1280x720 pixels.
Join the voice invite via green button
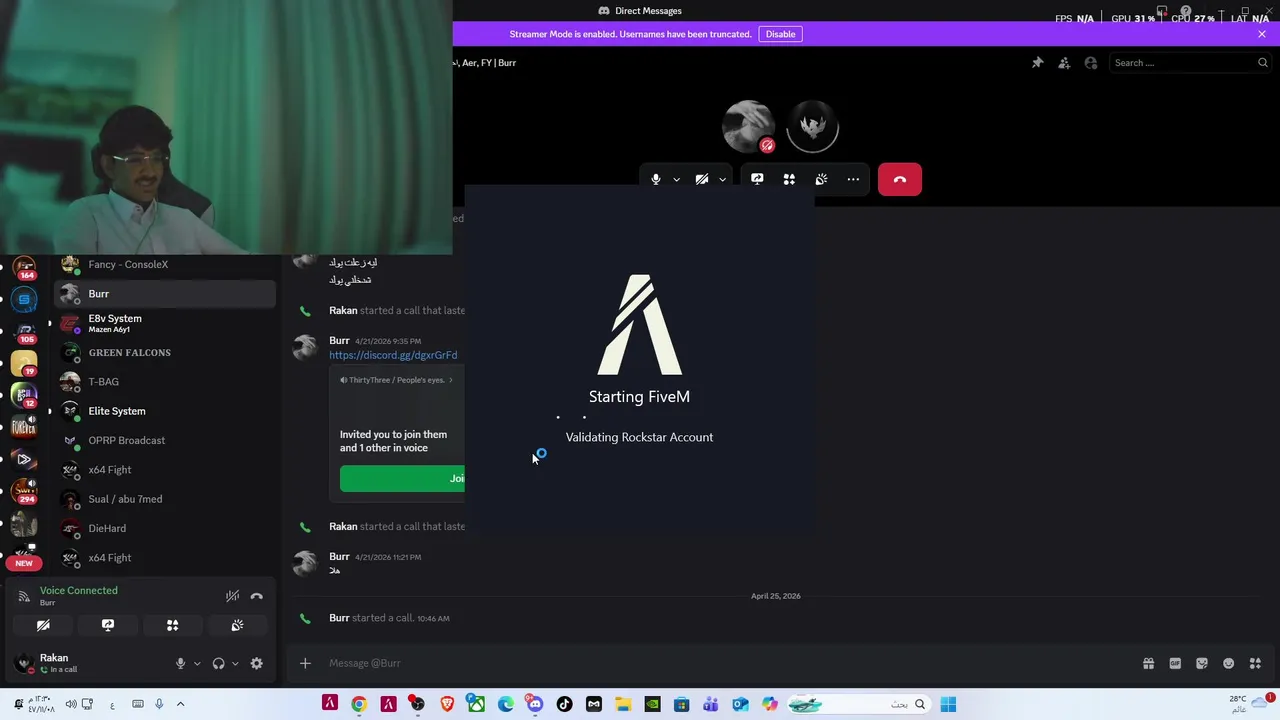(402, 478)
